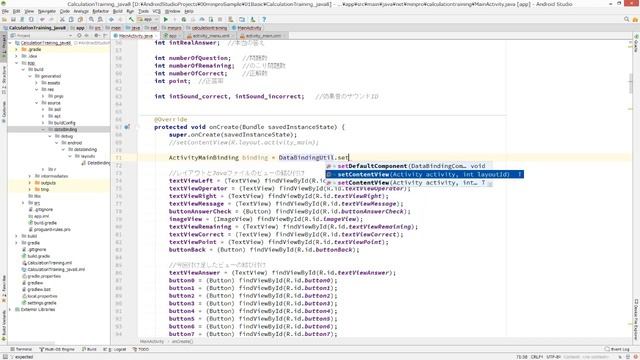This screenshot has height=360, width=640.
Task: Click the calculationtraining breadcrumb
Action: 207,28
